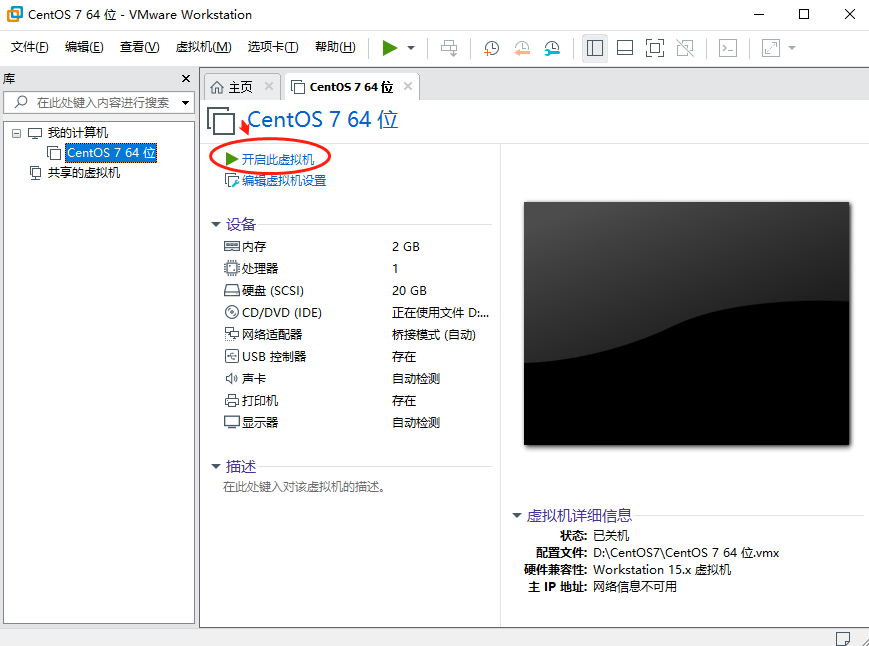The width and height of the screenshot is (869, 646).
Task: Click the config file path D:\CentOS7\CentOS 7 64 位.vmx
Action: point(686,553)
